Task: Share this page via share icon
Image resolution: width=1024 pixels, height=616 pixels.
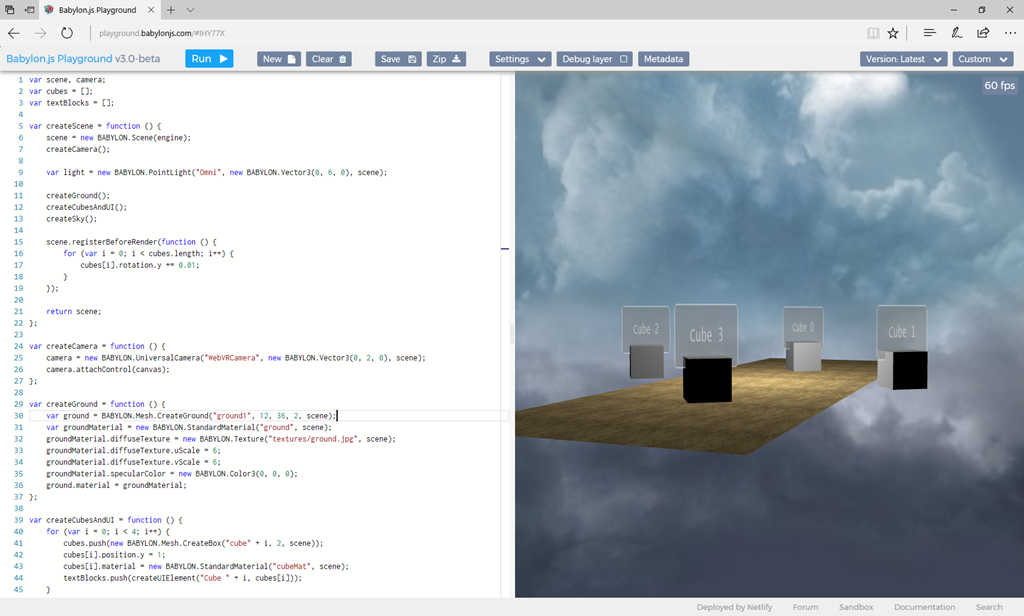Action: [983, 33]
